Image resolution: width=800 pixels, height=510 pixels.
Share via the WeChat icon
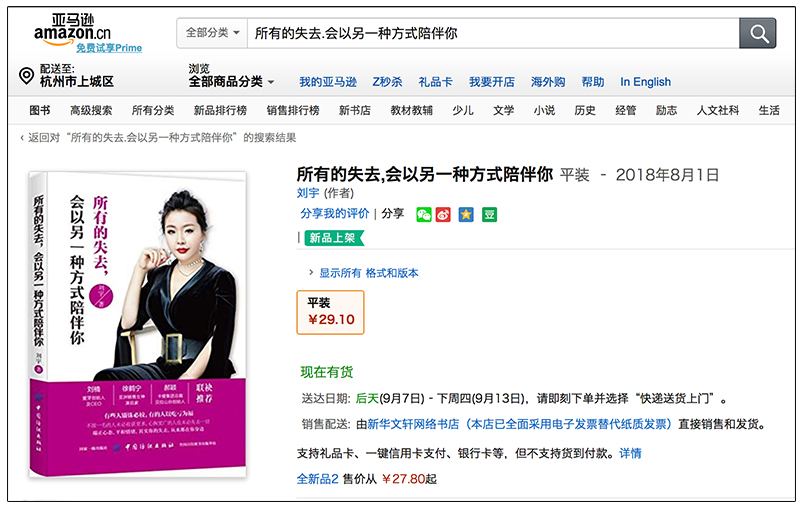[423, 215]
